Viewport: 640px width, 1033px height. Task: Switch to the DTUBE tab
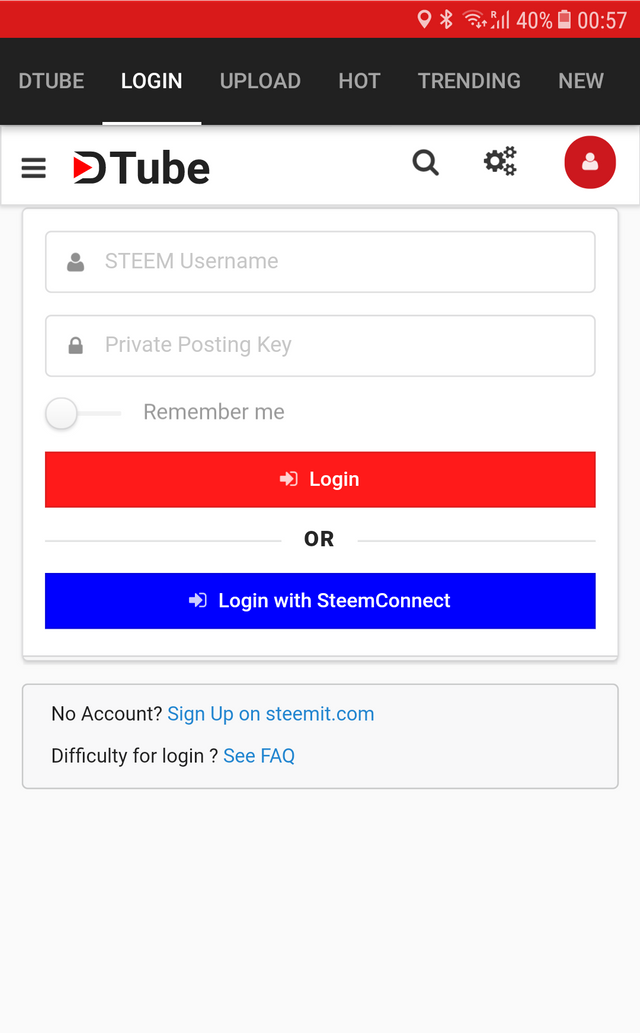51,81
